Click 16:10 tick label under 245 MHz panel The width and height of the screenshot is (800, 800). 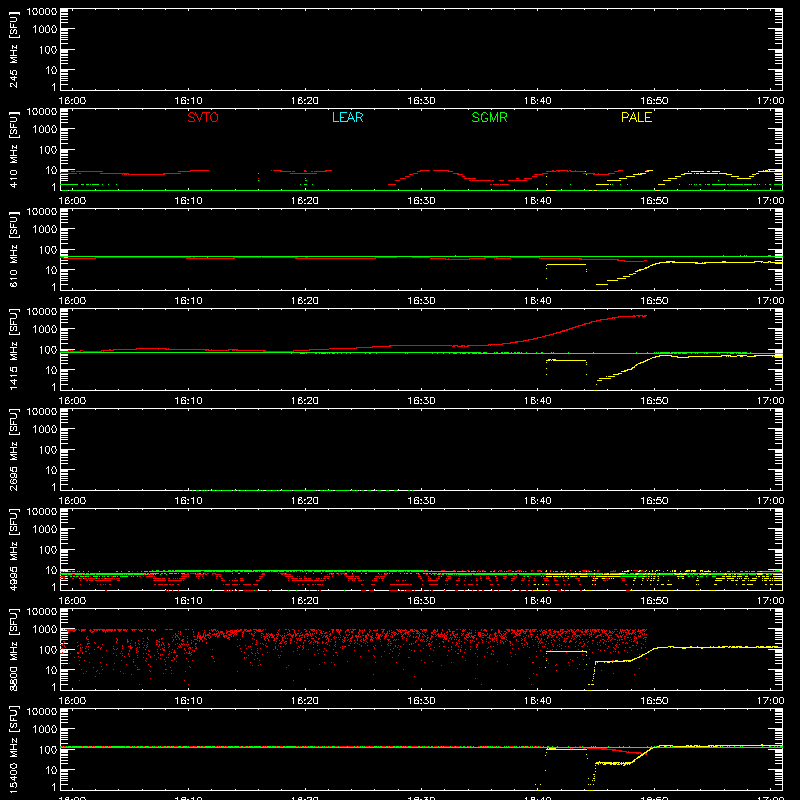pyautogui.click(x=188, y=101)
